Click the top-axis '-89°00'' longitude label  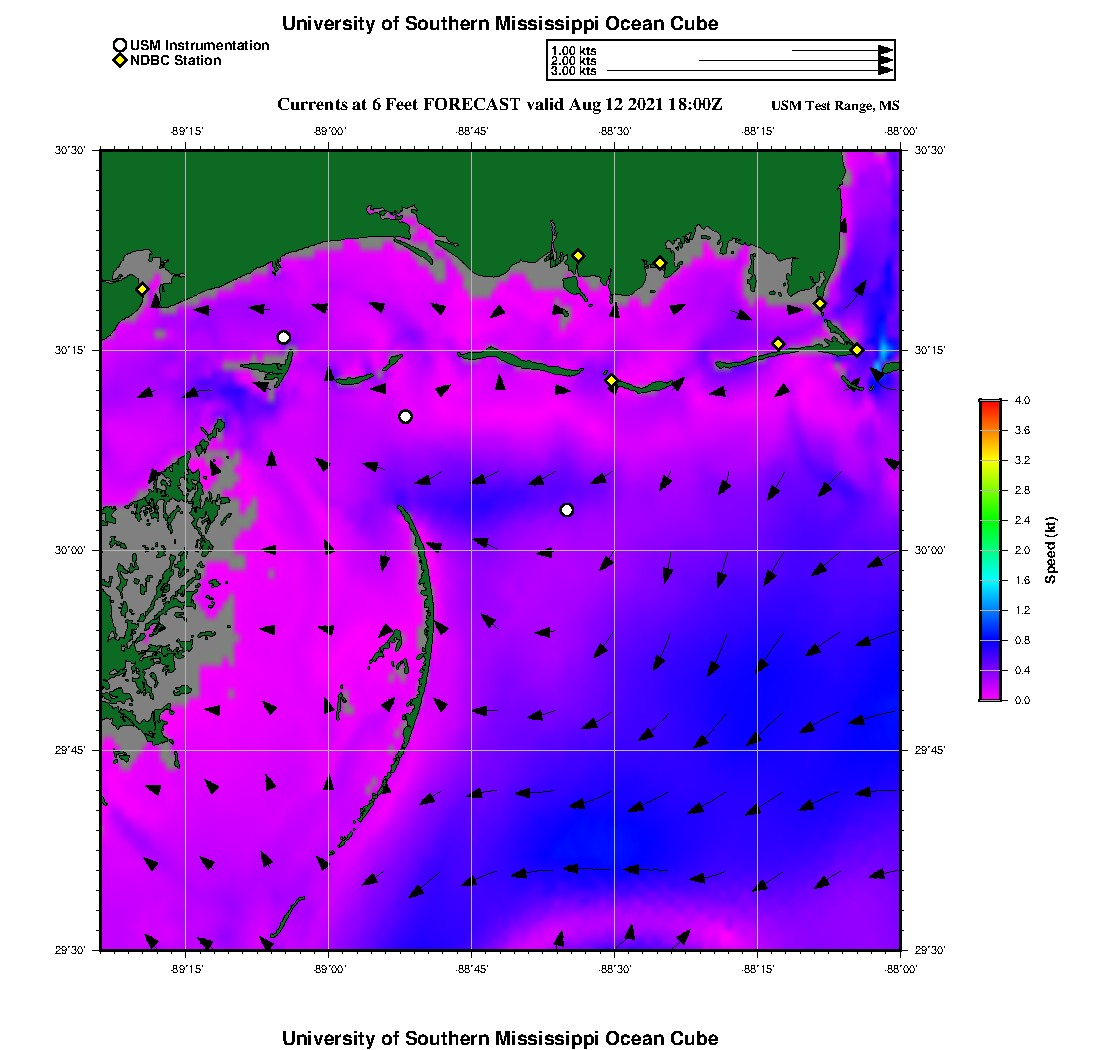point(330,131)
